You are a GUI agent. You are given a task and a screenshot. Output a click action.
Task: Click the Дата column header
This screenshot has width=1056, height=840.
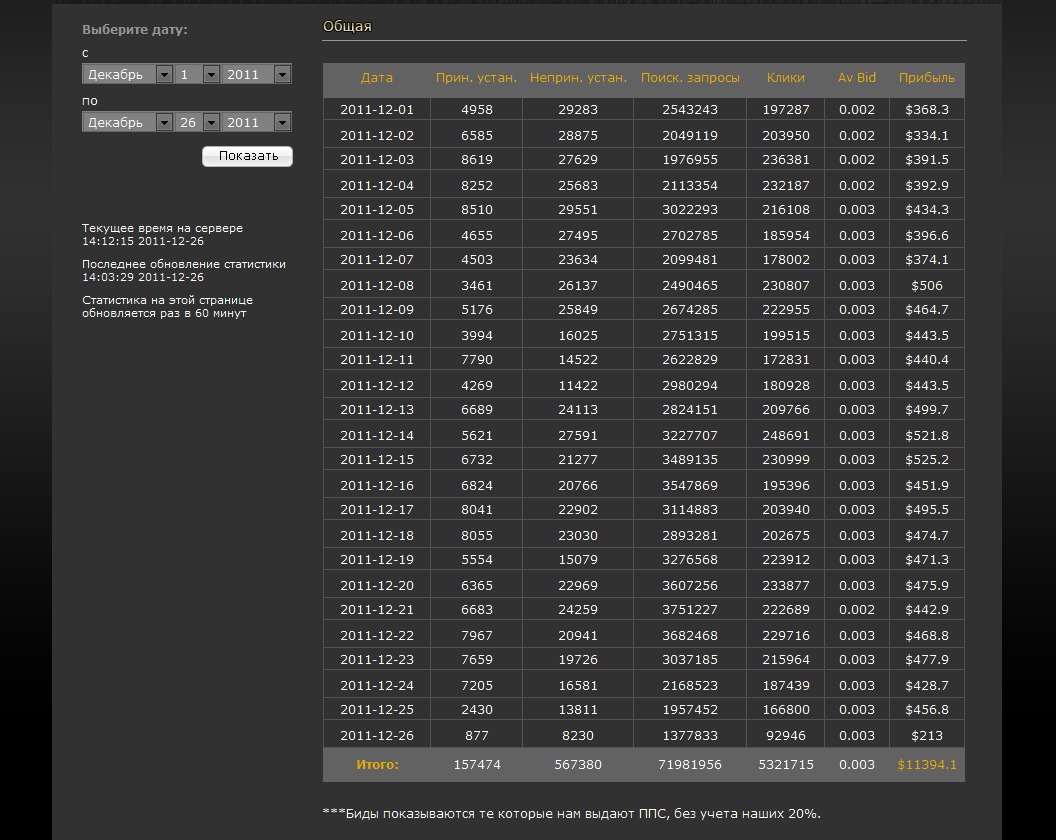tap(377, 79)
